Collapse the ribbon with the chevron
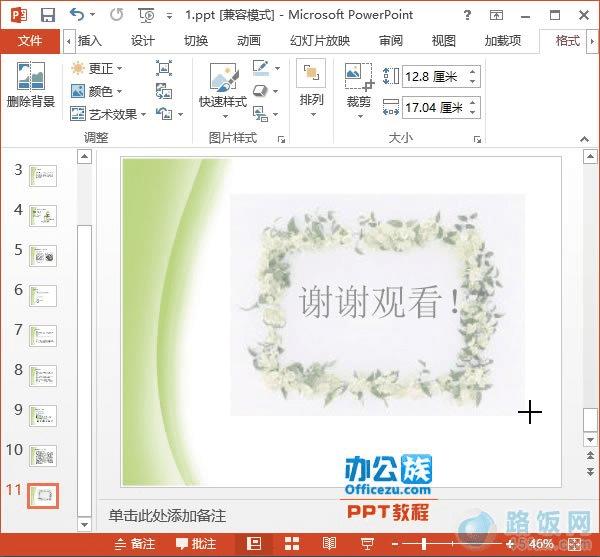The height and width of the screenshot is (557, 600). [x=584, y=139]
